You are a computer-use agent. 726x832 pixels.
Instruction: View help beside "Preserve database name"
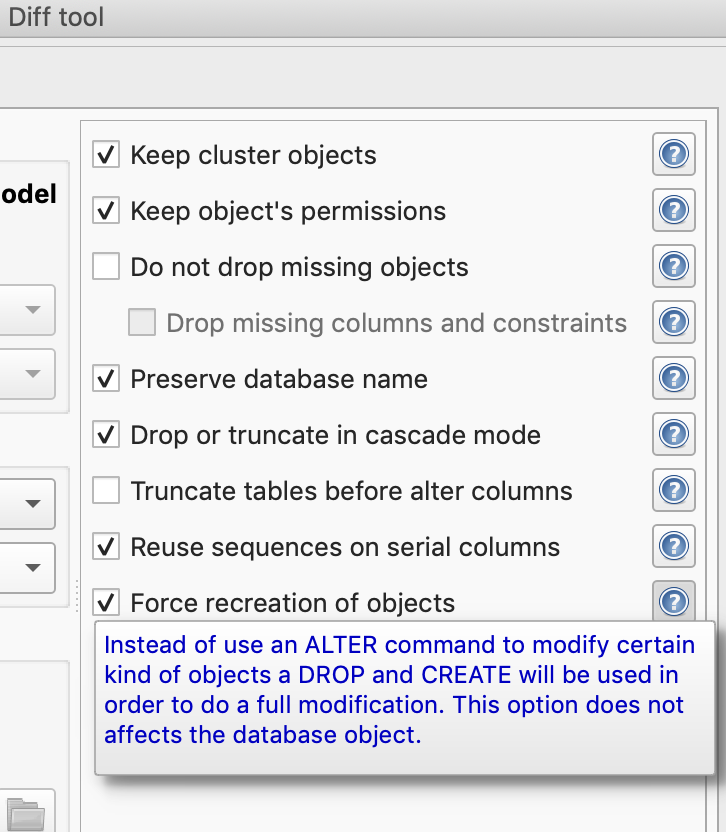pyautogui.click(x=673, y=379)
